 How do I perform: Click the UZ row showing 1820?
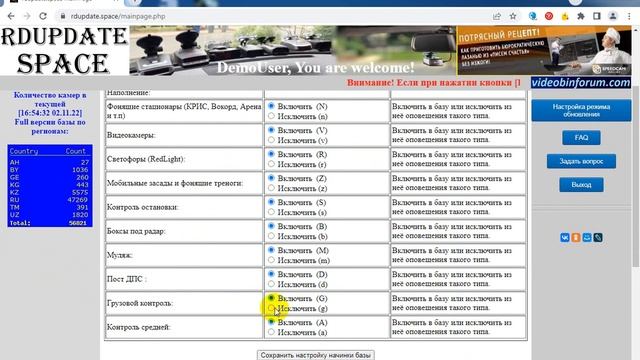(49, 215)
